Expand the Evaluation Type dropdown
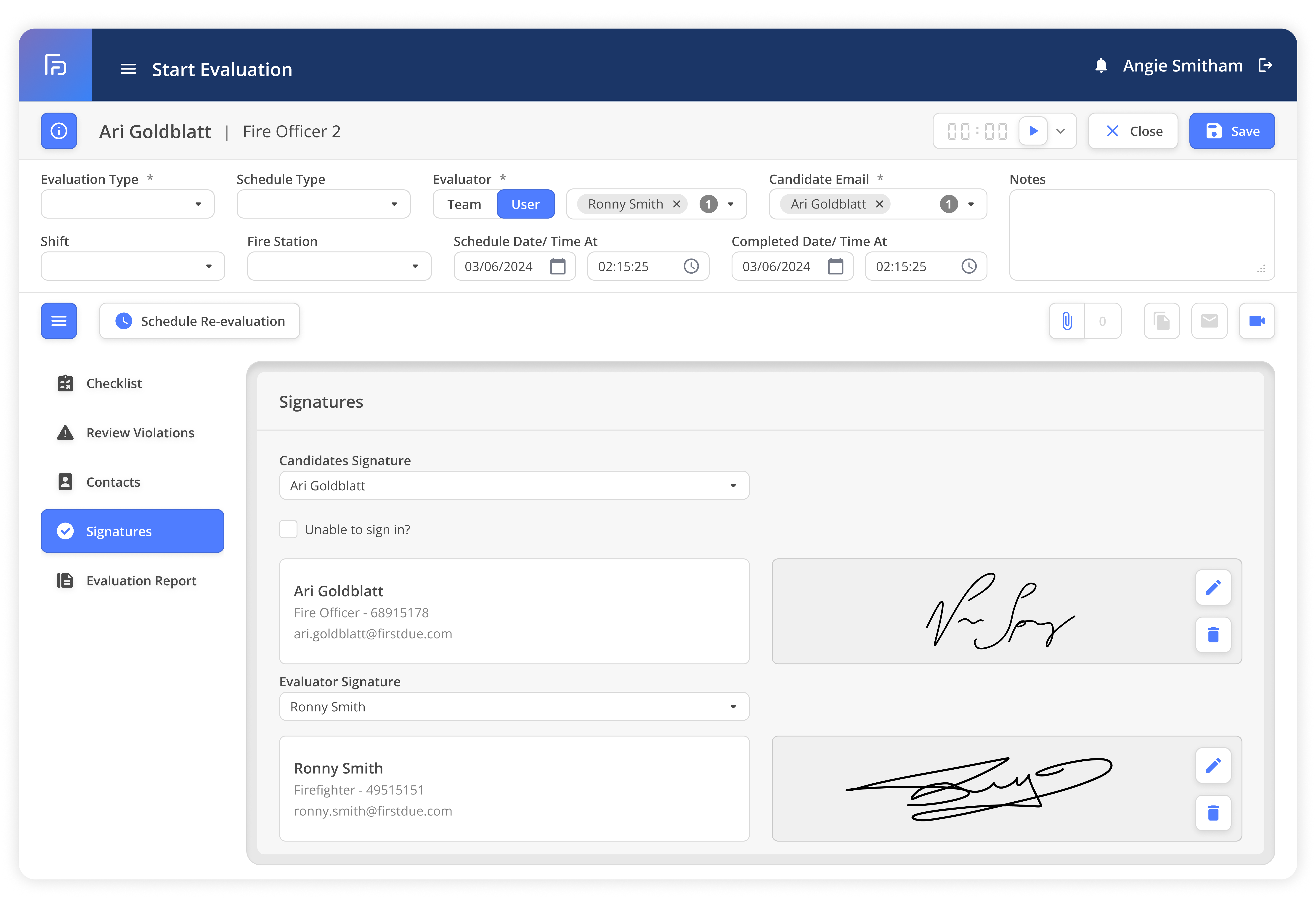Image resolution: width=1316 pixels, height=908 pixels. 127,204
